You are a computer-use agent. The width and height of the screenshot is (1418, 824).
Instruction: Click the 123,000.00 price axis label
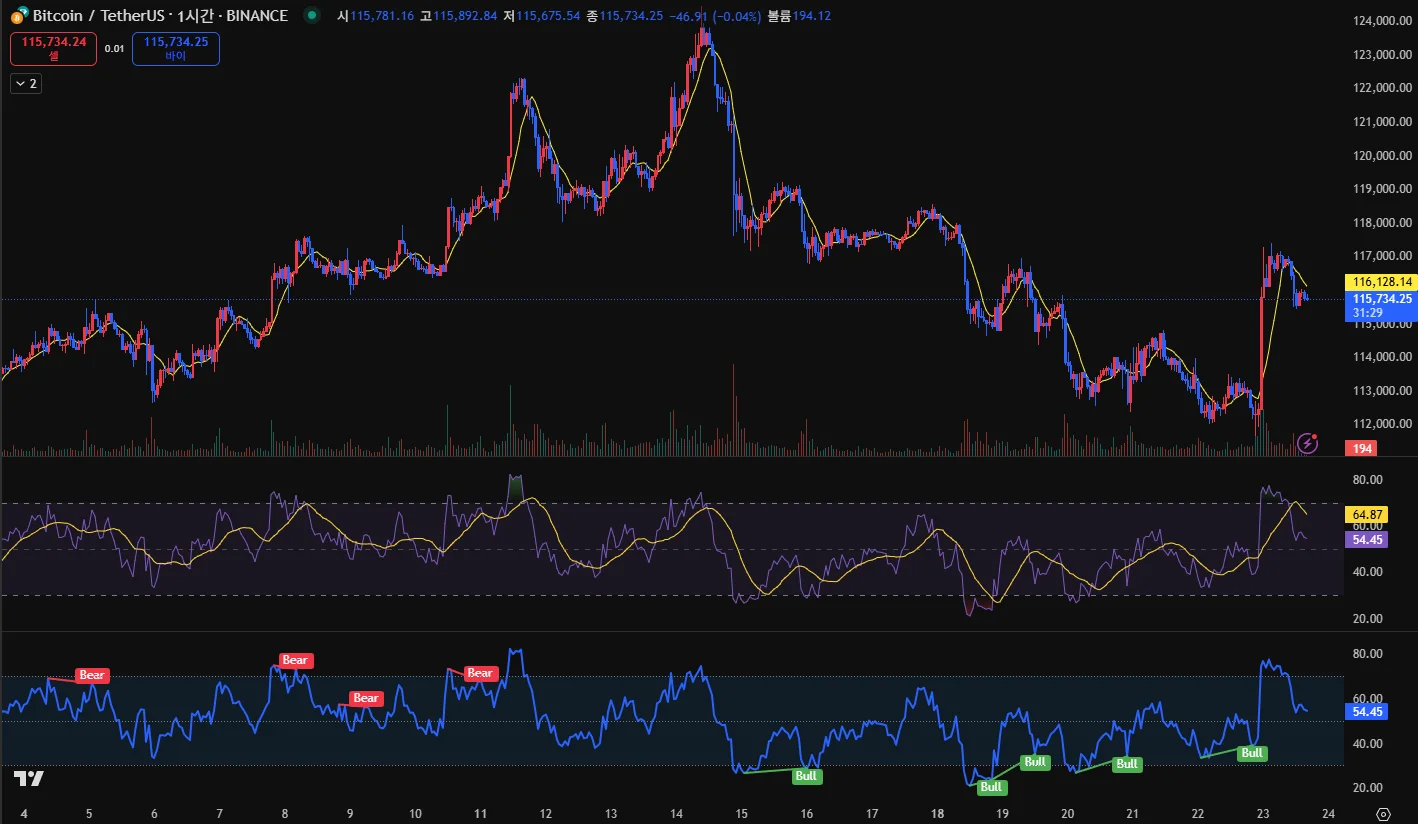tap(1381, 54)
